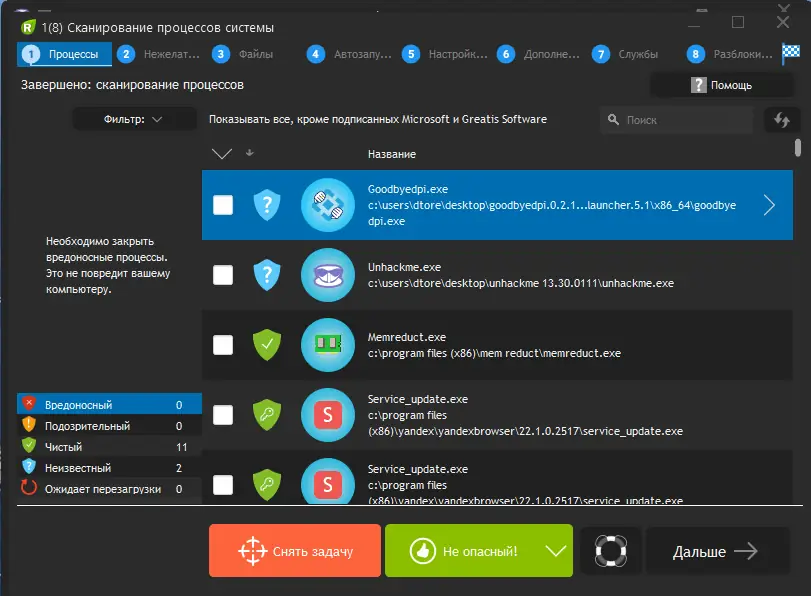The image size is (811, 596).
Task: Click the vertical scrollbar of process list
Action: click(x=798, y=147)
